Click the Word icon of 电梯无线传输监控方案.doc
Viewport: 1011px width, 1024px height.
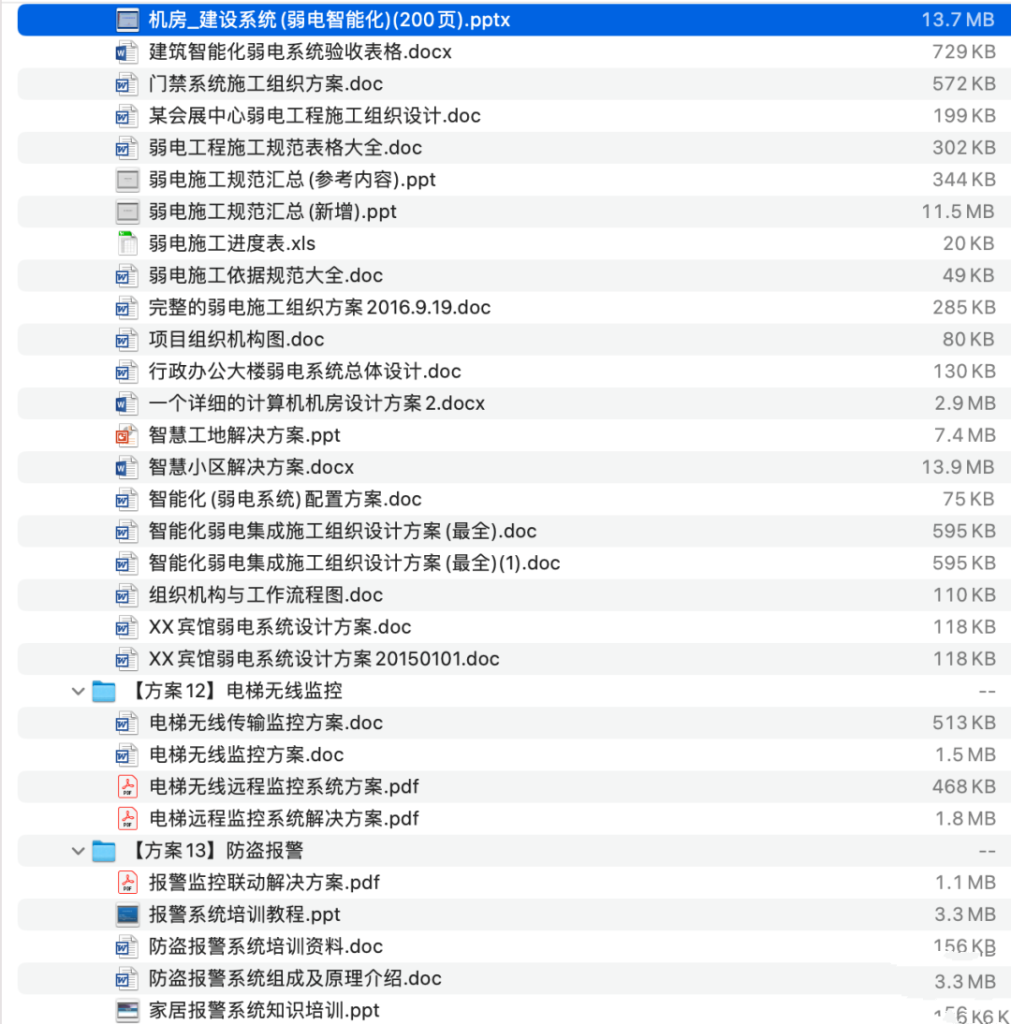[127, 722]
